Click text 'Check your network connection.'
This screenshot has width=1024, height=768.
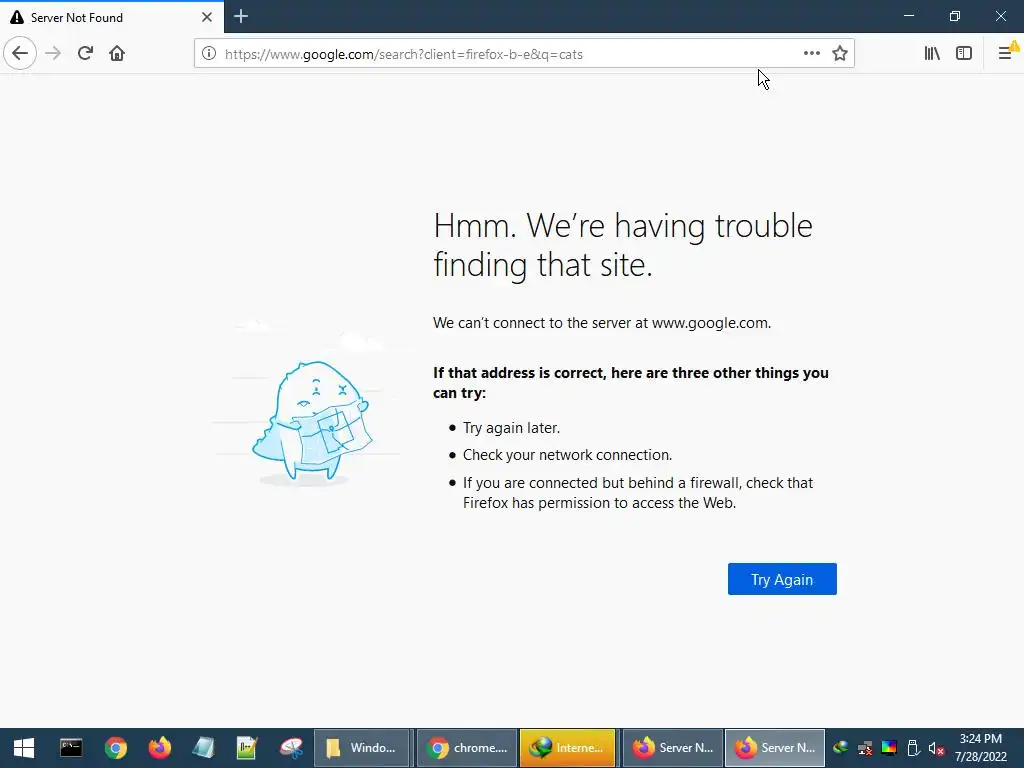568,455
